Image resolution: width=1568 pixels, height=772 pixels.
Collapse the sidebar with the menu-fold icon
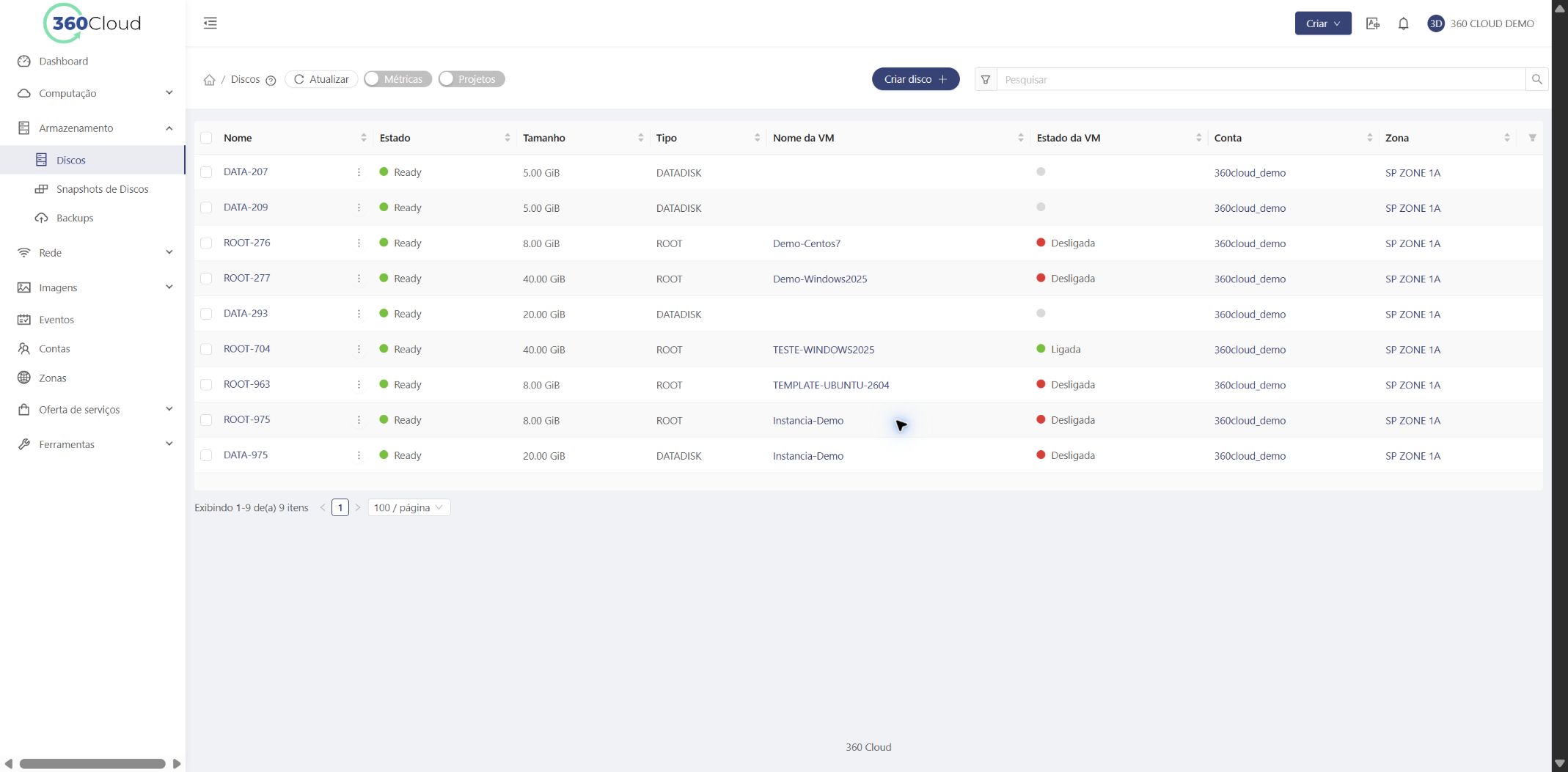pyautogui.click(x=210, y=23)
